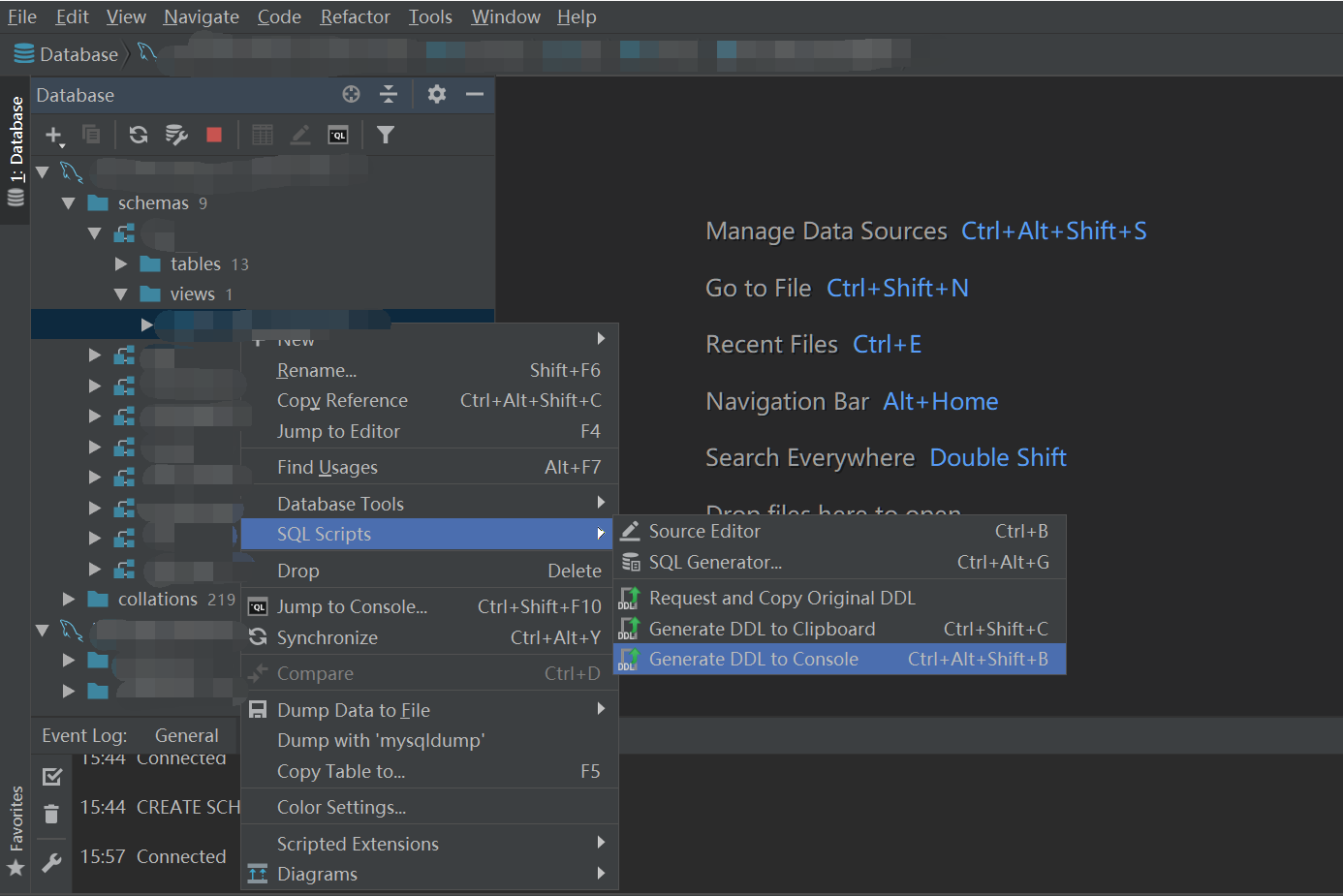Collapse the schemas node arrow
Screen dimensions: 1343x896
point(68,203)
